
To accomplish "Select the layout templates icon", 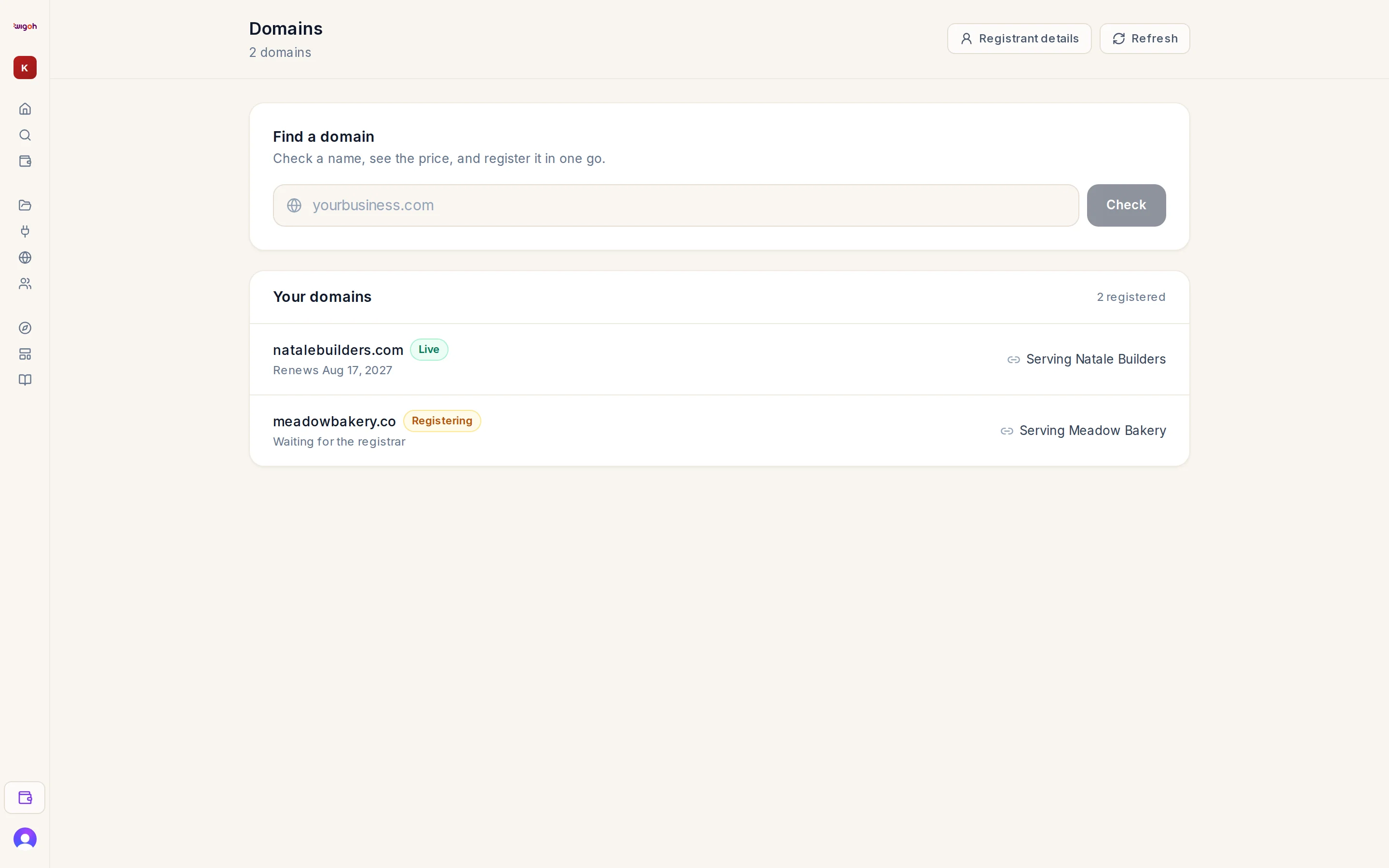I will coord(25,354).
